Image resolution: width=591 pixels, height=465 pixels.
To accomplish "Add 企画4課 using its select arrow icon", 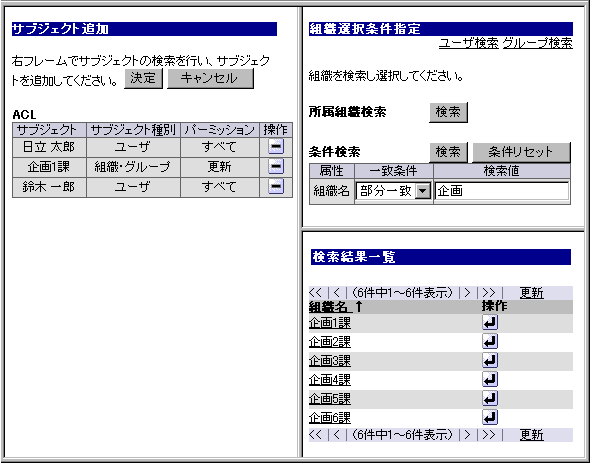I will [x=490, y=379].
